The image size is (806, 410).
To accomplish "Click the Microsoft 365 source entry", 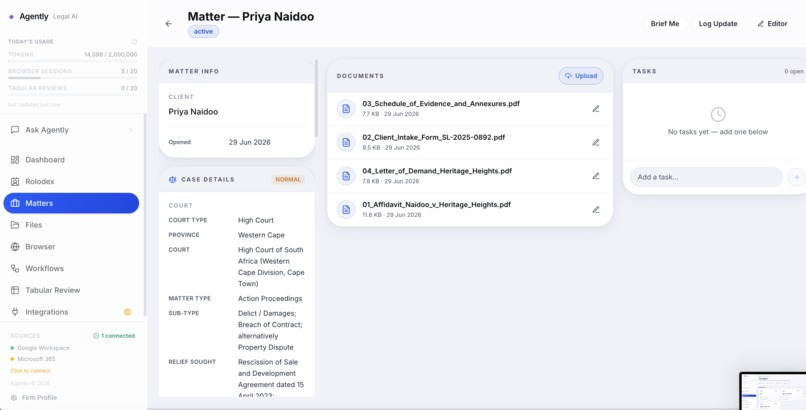I will tap(33, 359).
